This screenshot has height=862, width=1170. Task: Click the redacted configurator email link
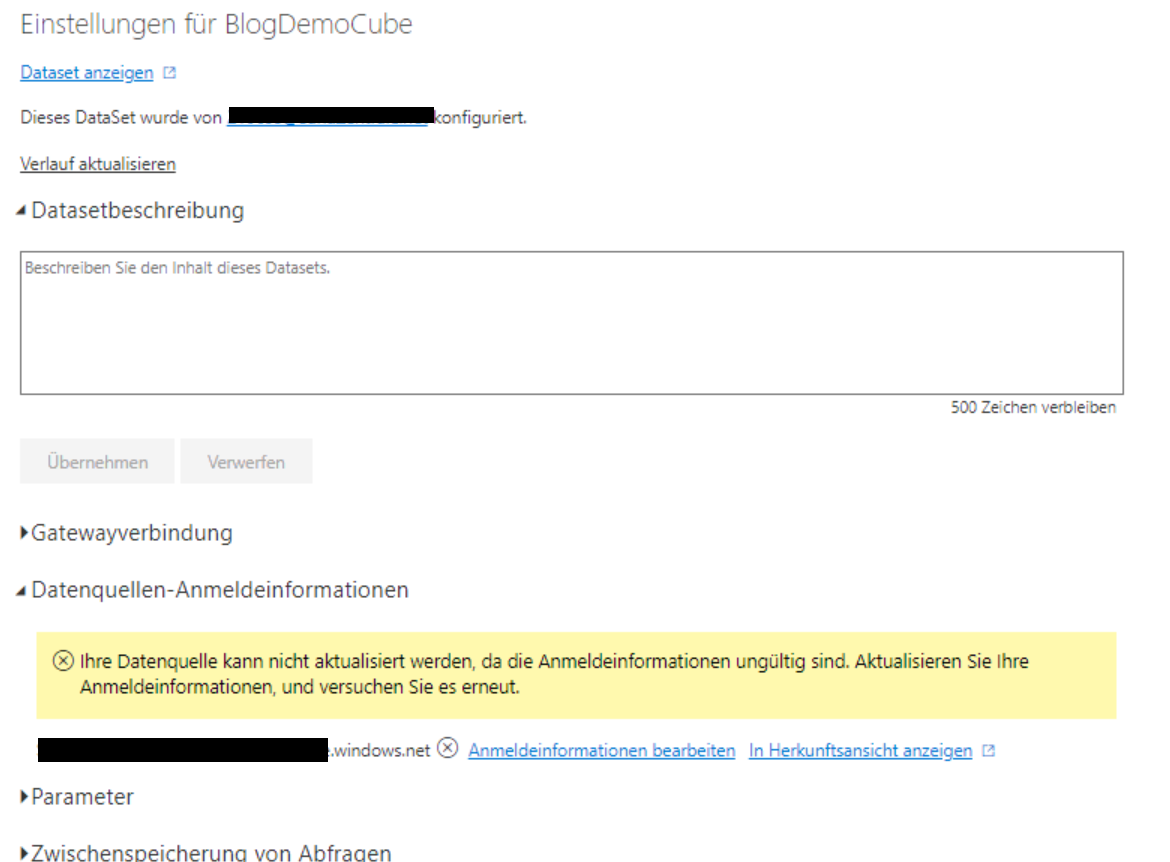331,116
